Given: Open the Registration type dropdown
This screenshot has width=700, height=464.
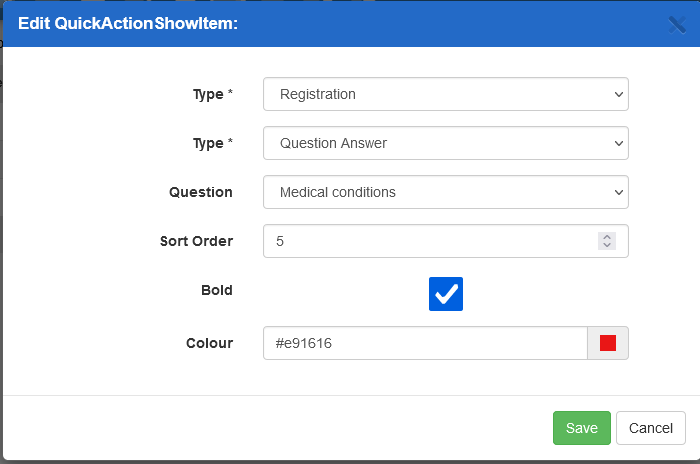Looking at the screenshot, I should tap(445, 95).
